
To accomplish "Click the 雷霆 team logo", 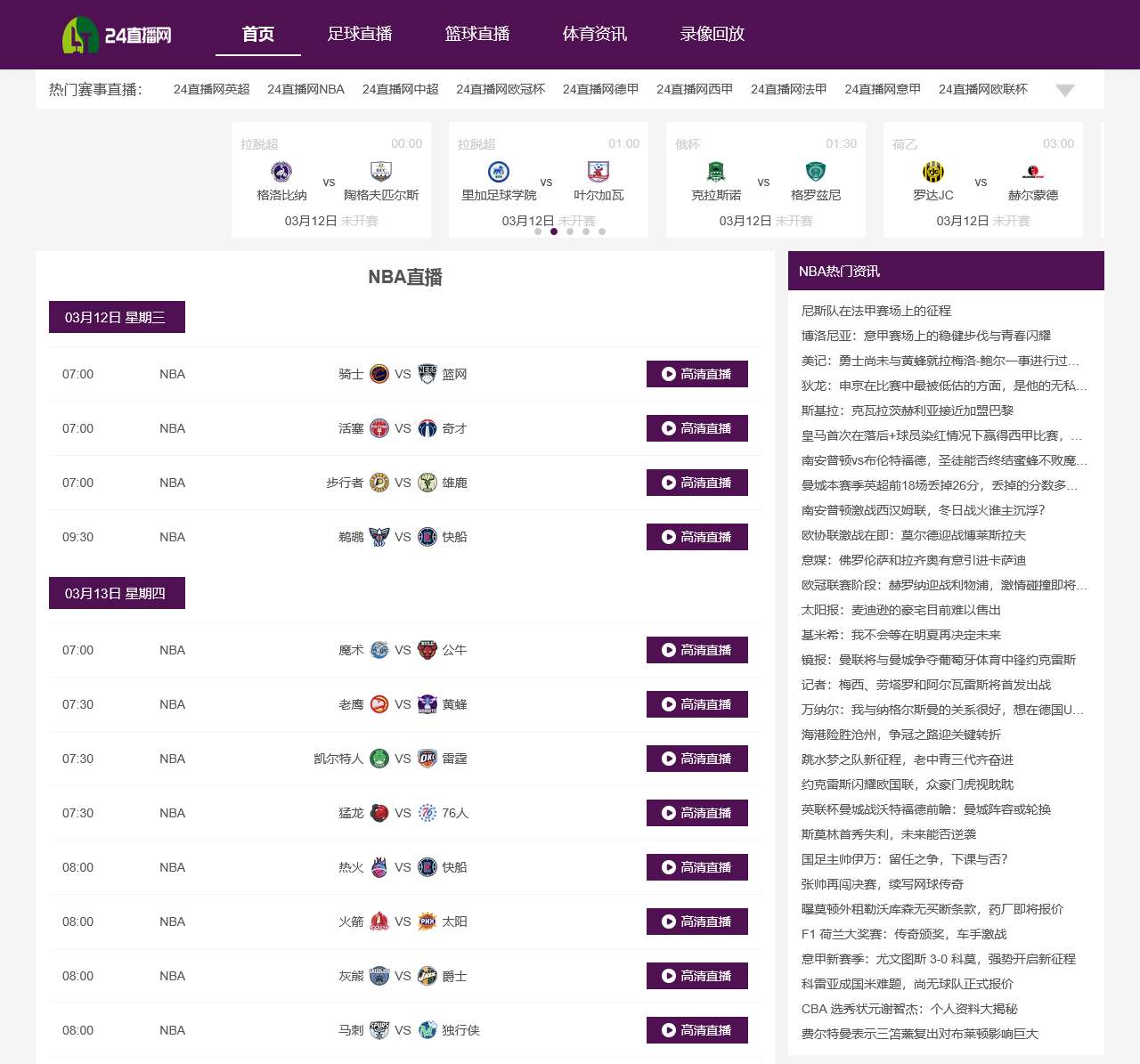I will [427, 759].
